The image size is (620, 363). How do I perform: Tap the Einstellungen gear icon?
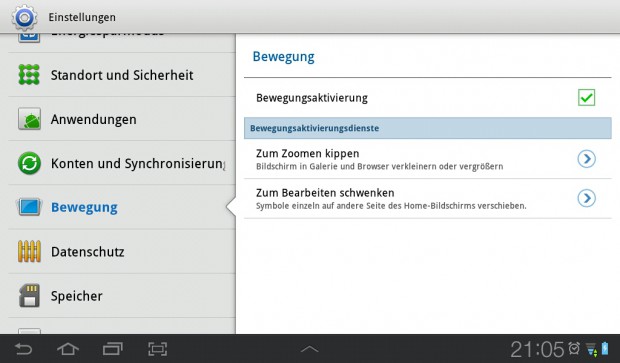click(x=24, y=17)
